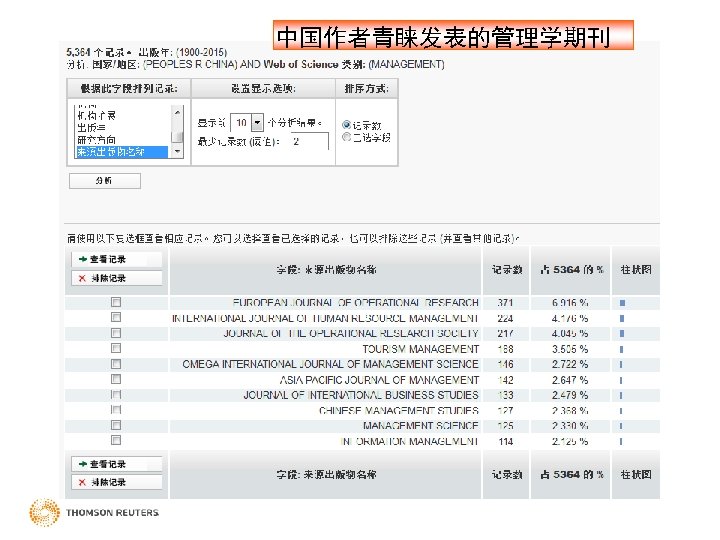Check International Journal of Human Resource Management box
This screenshot has height=540, width=720.
[x=116, y=317]
